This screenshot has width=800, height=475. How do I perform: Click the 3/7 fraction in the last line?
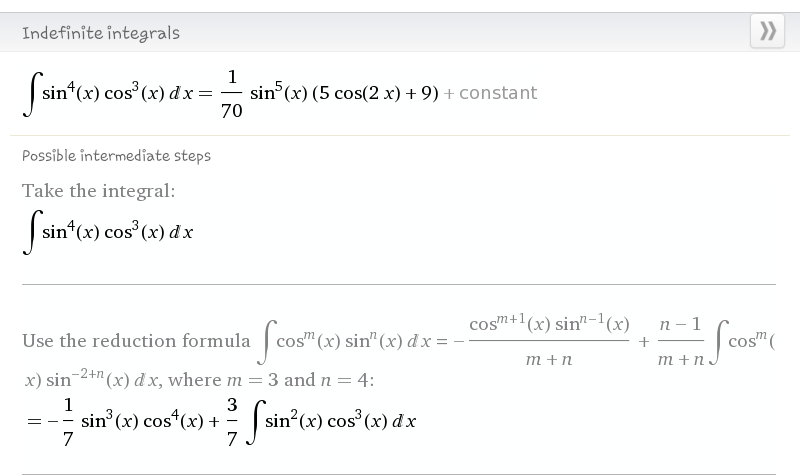click(x=231, y=421)
